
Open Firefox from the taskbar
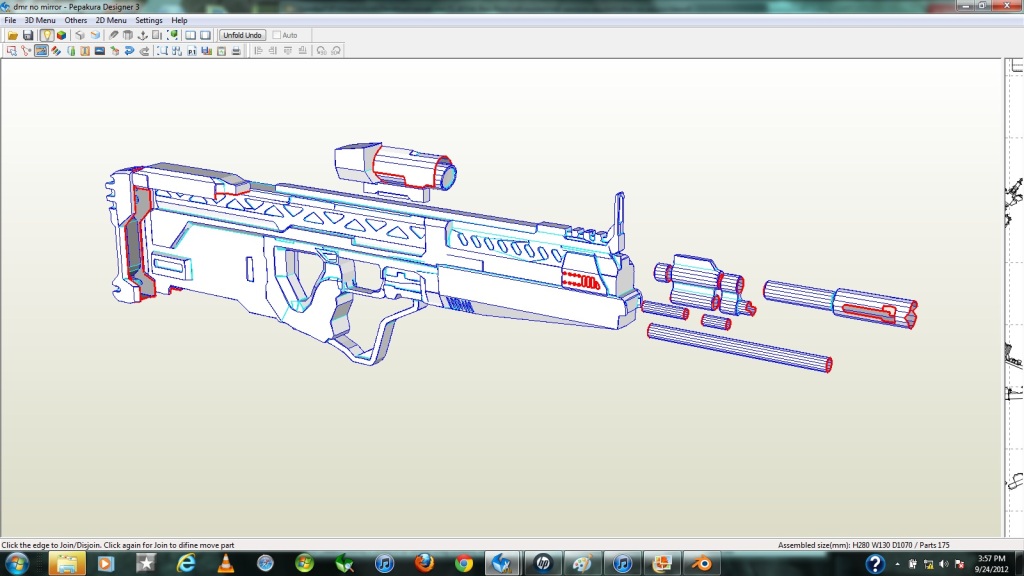point(424,563)
